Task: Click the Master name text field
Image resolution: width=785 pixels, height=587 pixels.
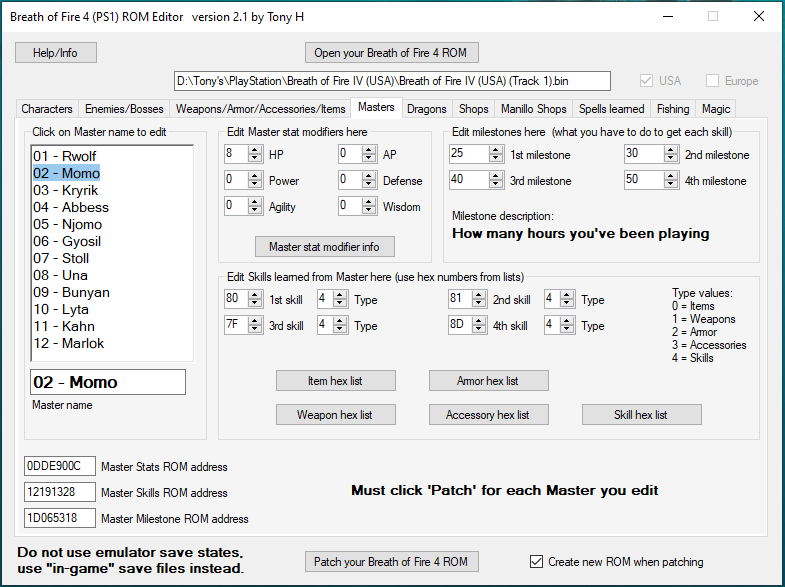Action: [108, 382]
